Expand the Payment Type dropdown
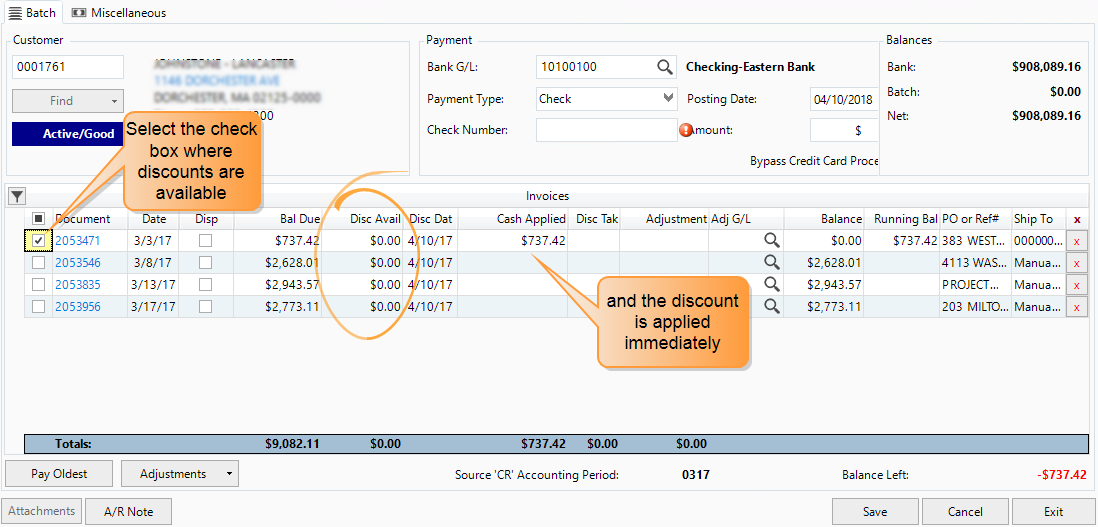 [x=668, y=98]
